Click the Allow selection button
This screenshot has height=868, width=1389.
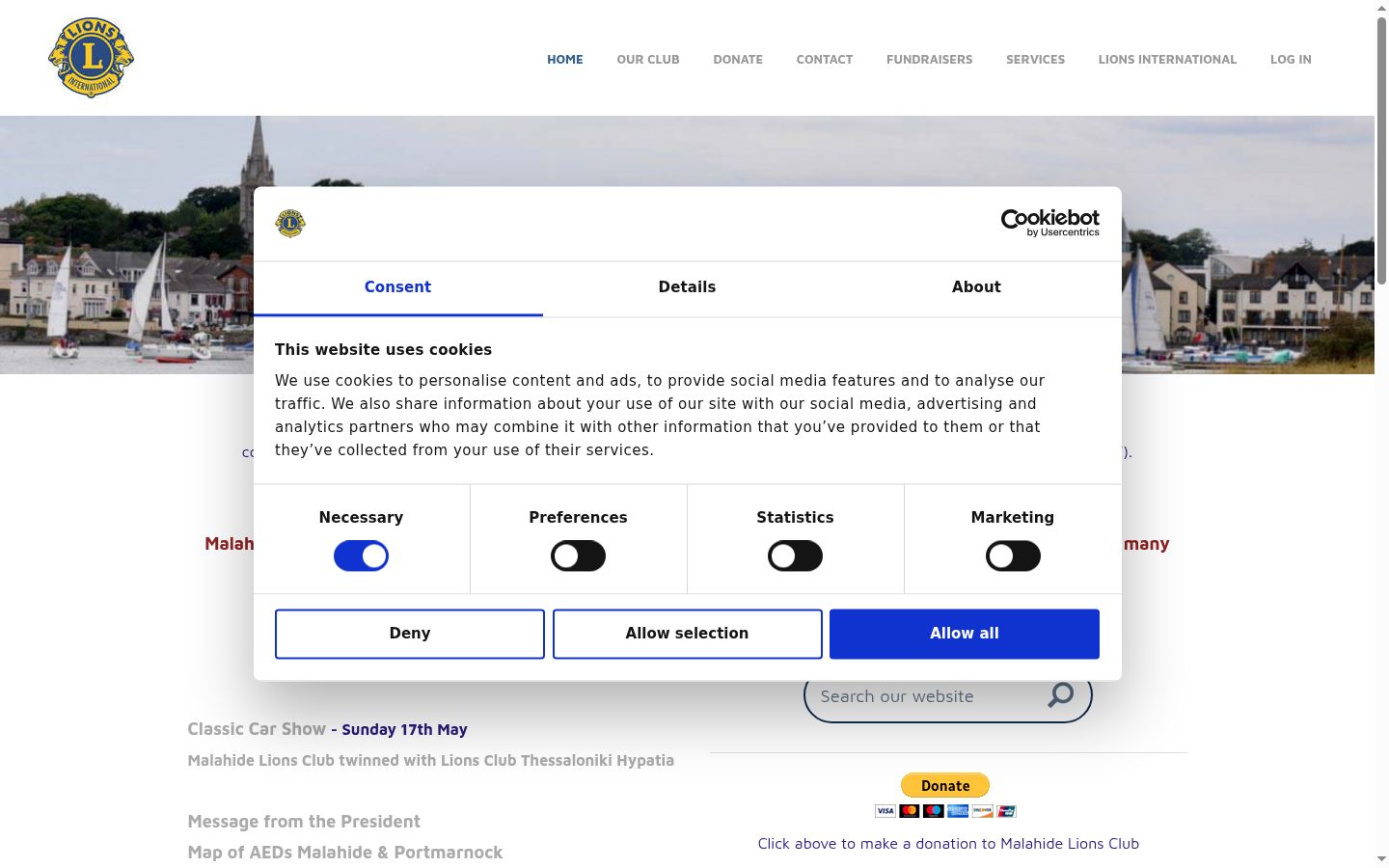(x=688, y=634)
